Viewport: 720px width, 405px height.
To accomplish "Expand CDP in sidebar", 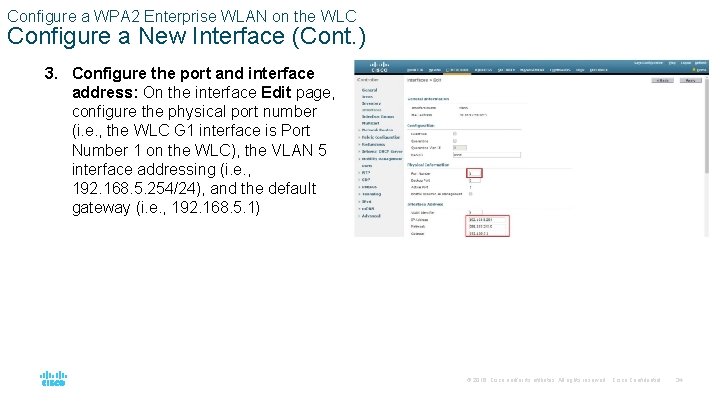I will (366, 180).
